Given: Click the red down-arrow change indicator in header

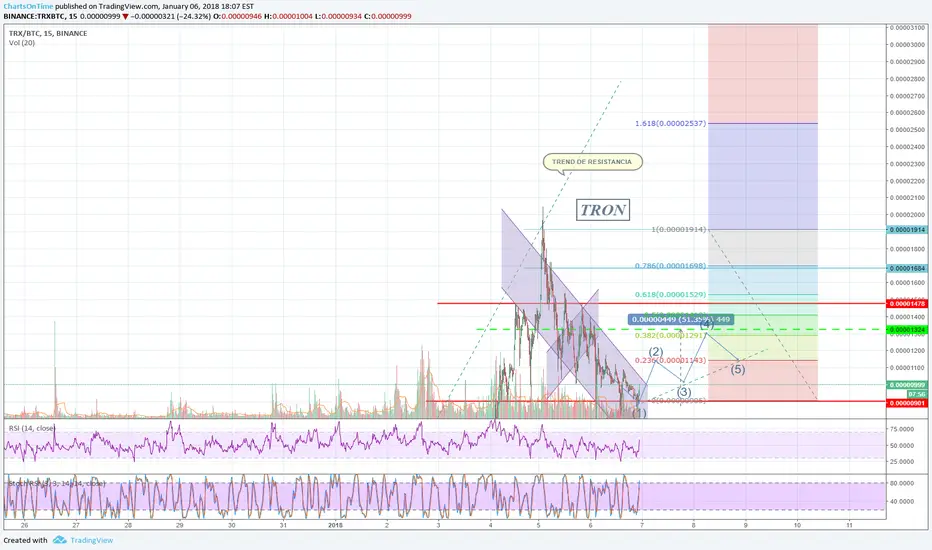Looking at the screenshot, I should click(125, 17).
